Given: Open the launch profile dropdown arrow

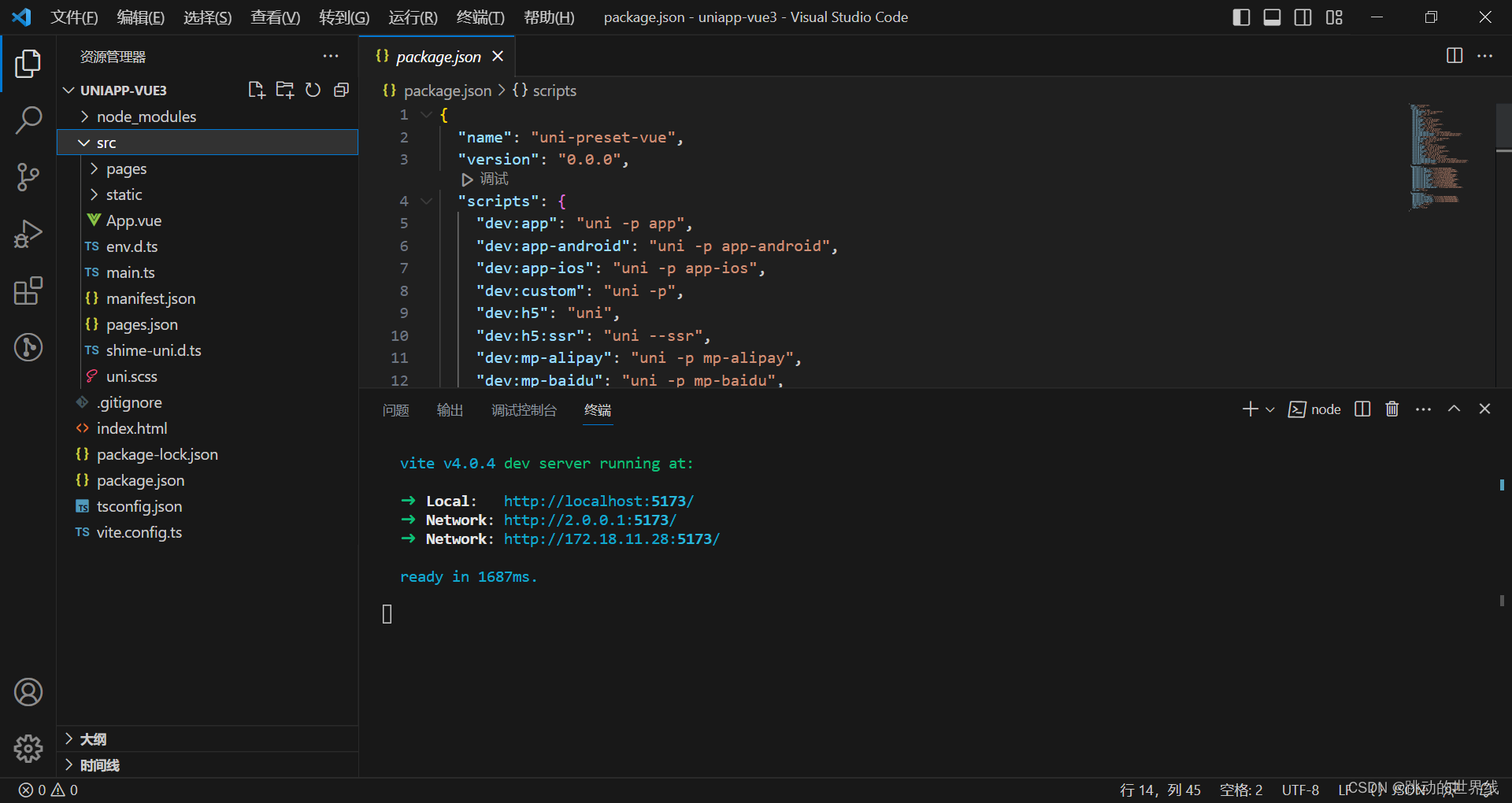Looking at the screenshot, I should tap(1269, 409).
